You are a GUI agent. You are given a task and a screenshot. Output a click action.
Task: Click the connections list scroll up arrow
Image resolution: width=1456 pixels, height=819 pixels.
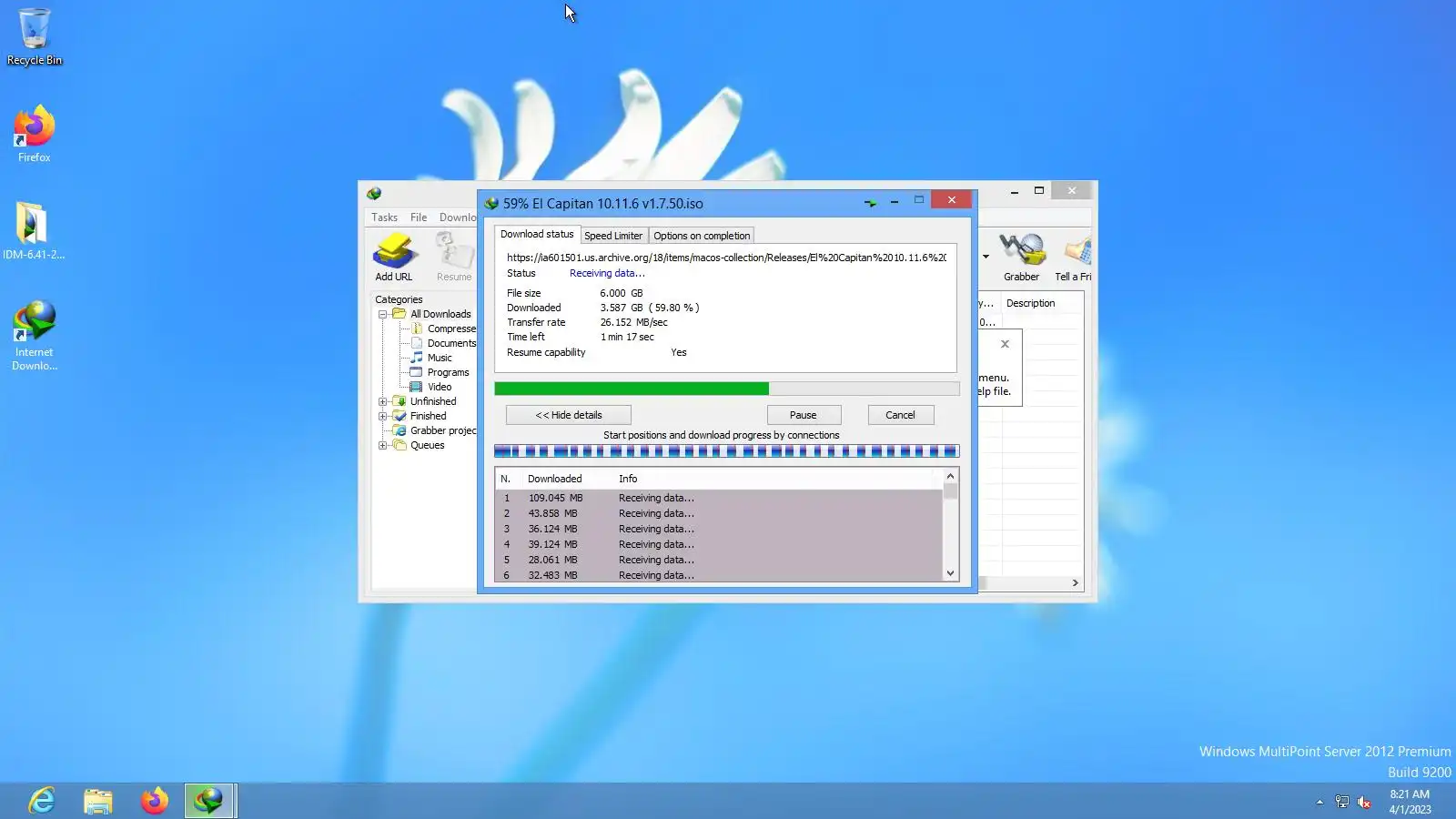(950, 476)
